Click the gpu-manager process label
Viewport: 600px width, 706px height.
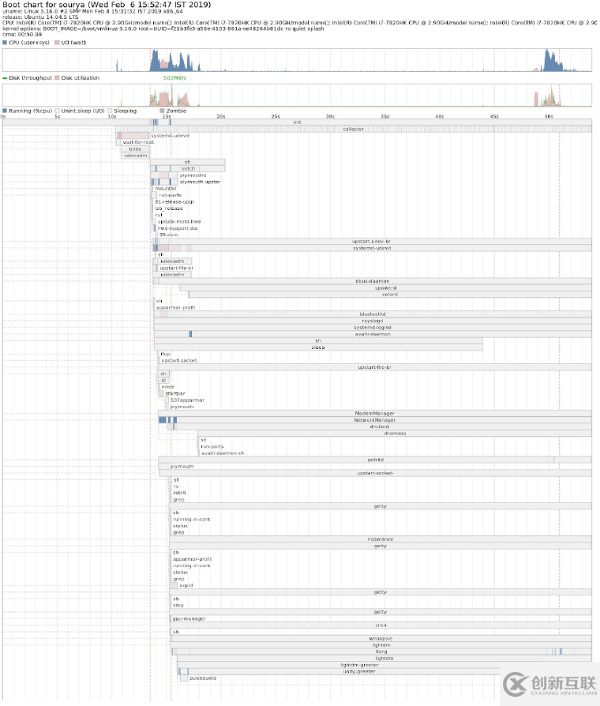[x=189, y=619]
